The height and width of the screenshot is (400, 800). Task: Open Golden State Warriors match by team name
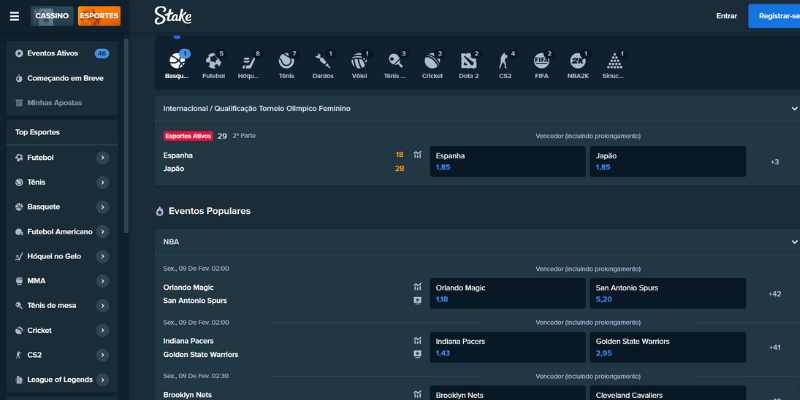click(x=201, y=354)
